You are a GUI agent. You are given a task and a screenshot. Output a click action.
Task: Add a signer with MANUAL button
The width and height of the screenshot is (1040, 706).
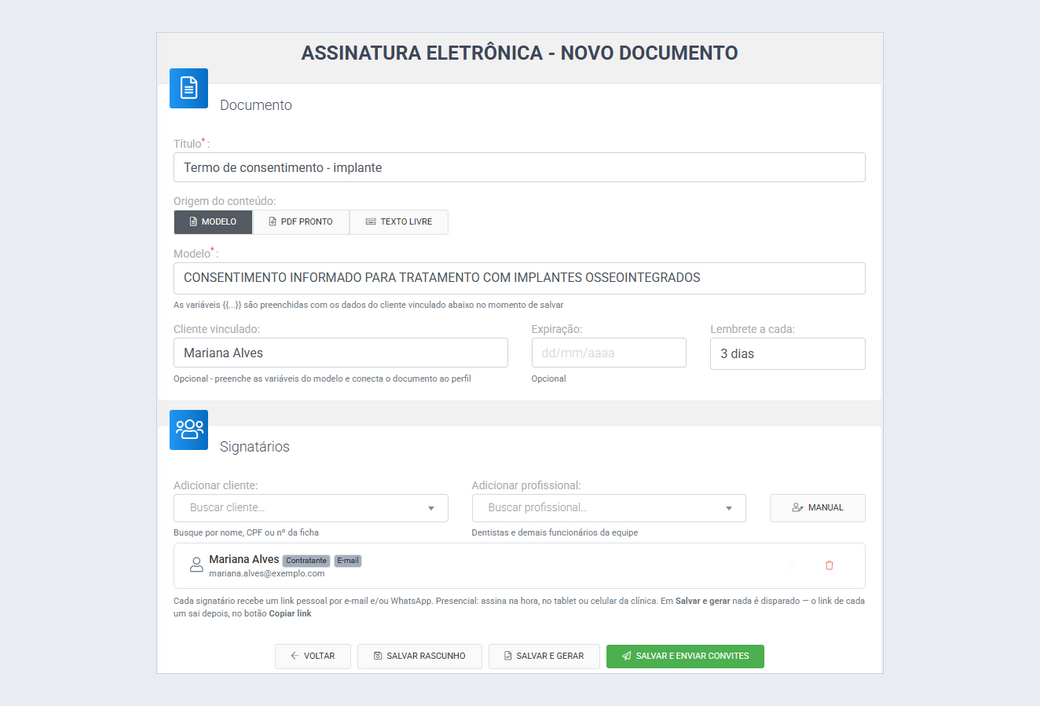click(817, 508)
